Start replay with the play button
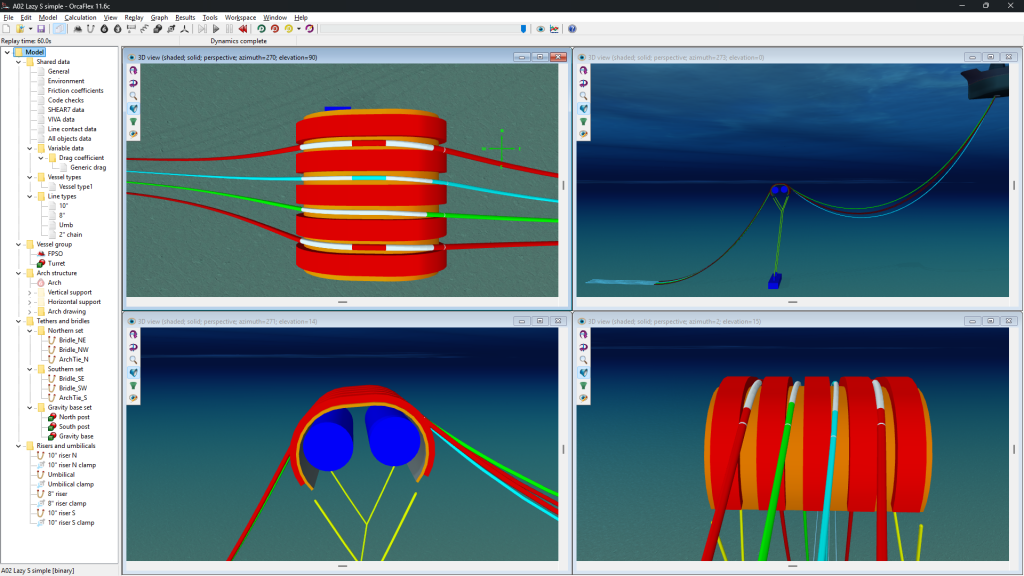Screen dimensions: 1024x576 (216, 29)
